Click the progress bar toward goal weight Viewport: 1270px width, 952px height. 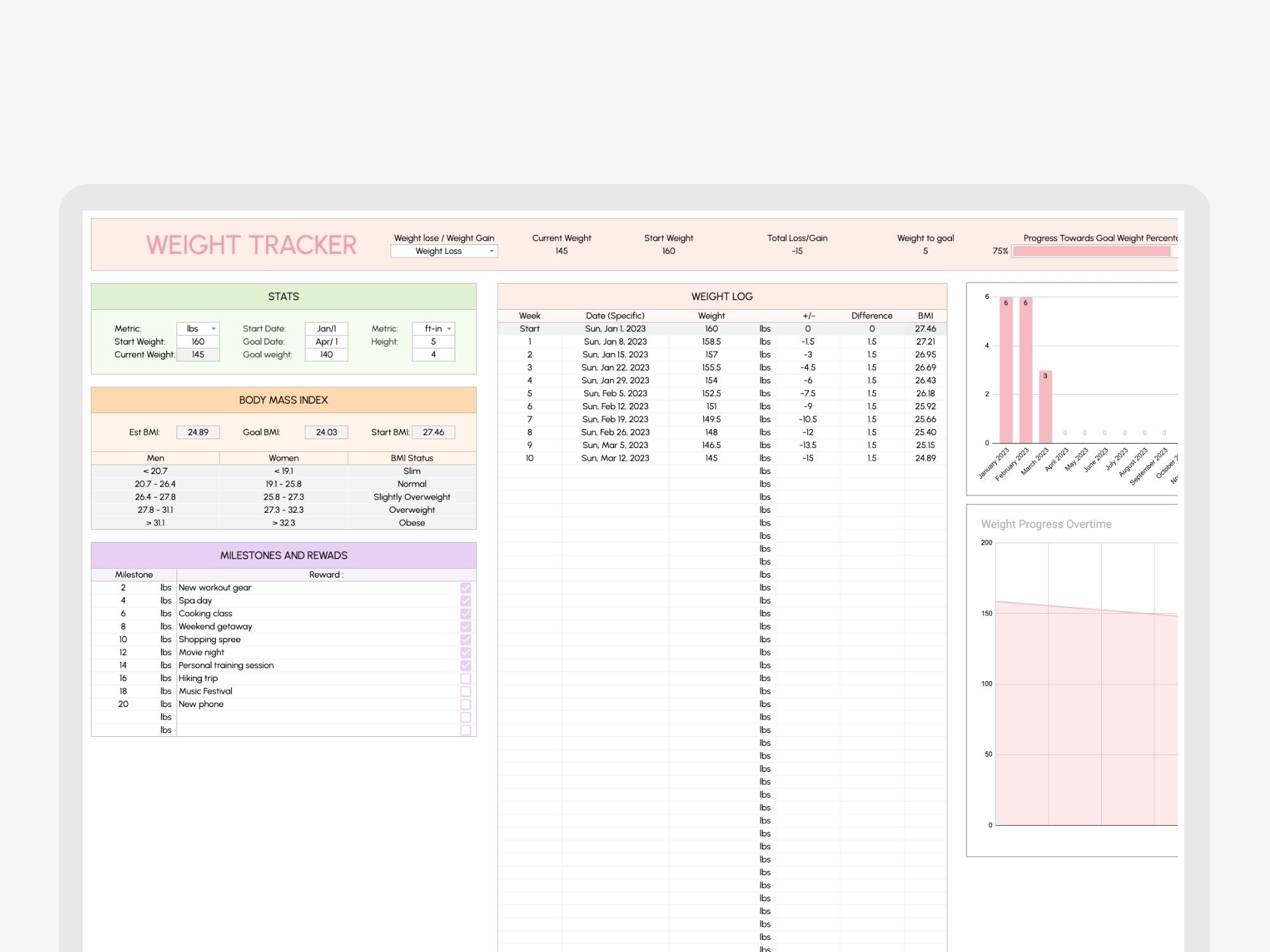[1091, 251]
